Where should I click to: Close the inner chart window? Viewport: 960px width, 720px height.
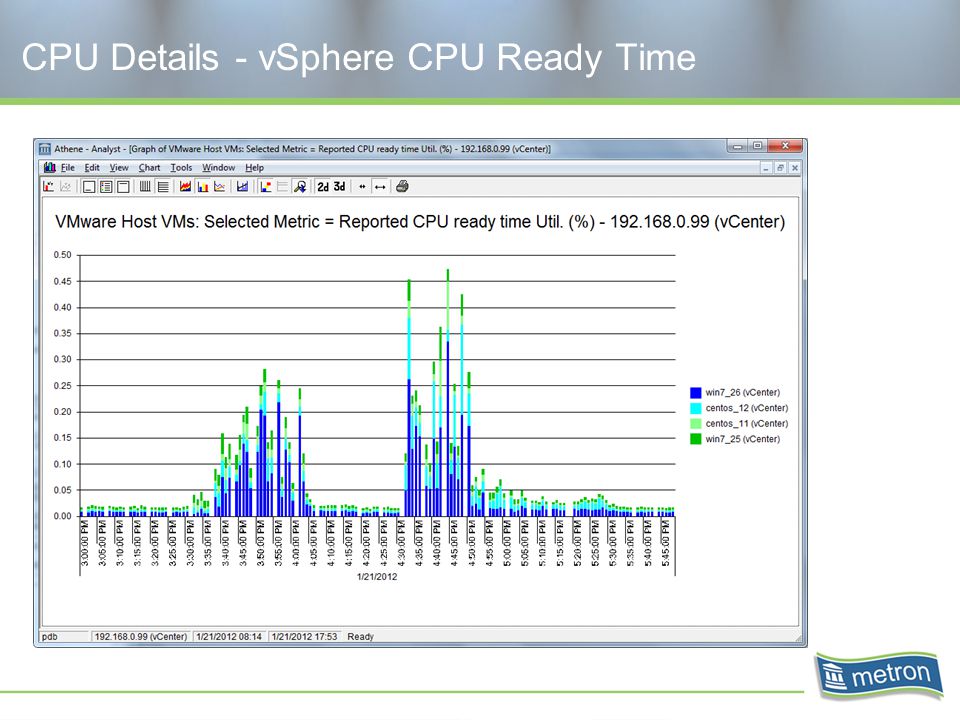pyautogui.click(x=795, y=168)
